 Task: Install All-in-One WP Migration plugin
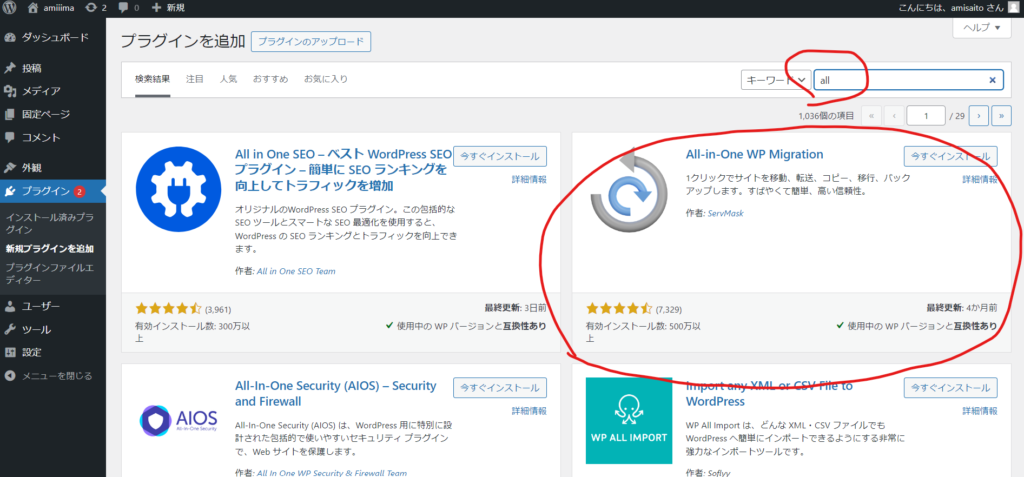[x=951, y=156]
